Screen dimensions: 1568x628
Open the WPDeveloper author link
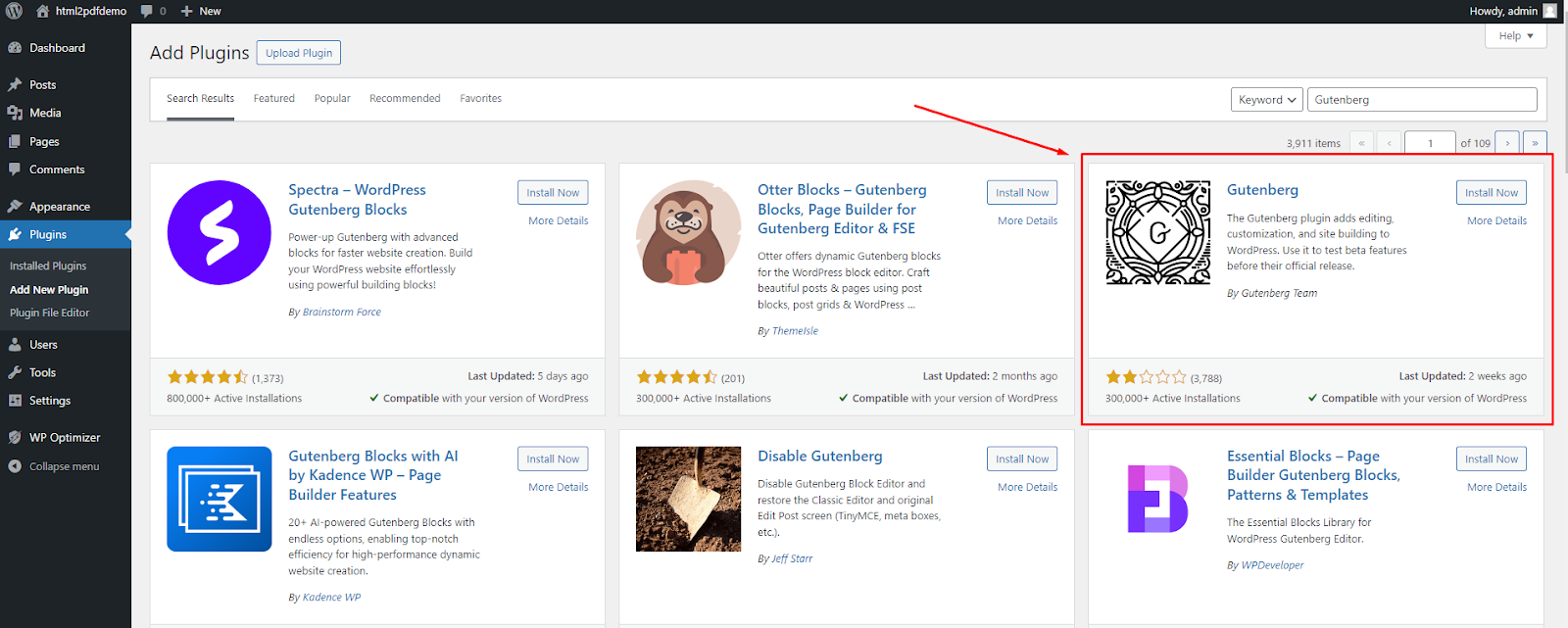click(1273, 565)
